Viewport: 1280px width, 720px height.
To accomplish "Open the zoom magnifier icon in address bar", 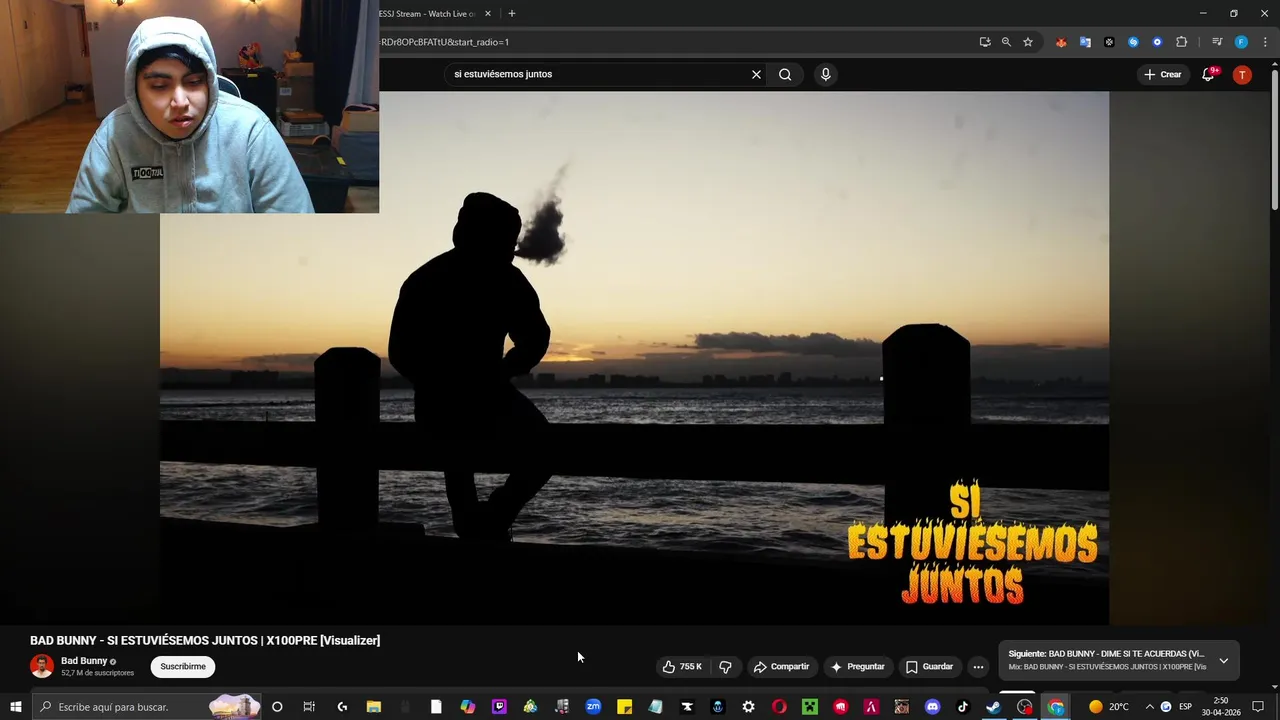I will (1006, 42).
